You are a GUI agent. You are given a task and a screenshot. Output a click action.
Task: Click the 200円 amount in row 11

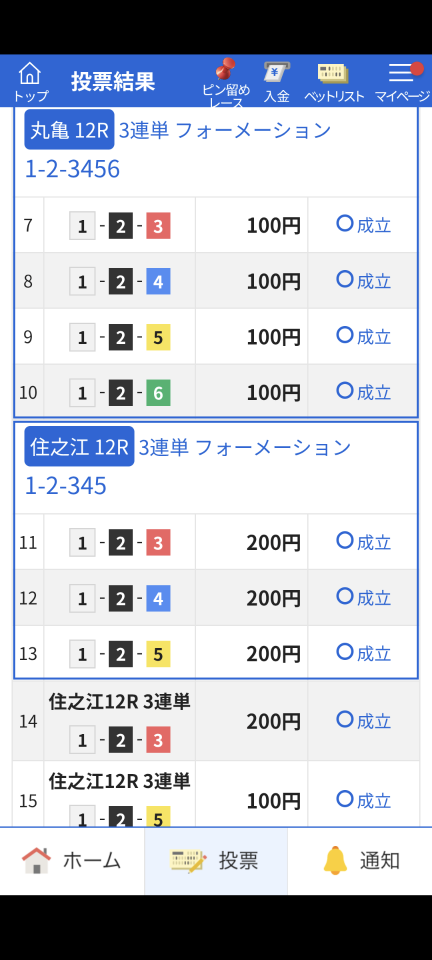tap(274, 542)
